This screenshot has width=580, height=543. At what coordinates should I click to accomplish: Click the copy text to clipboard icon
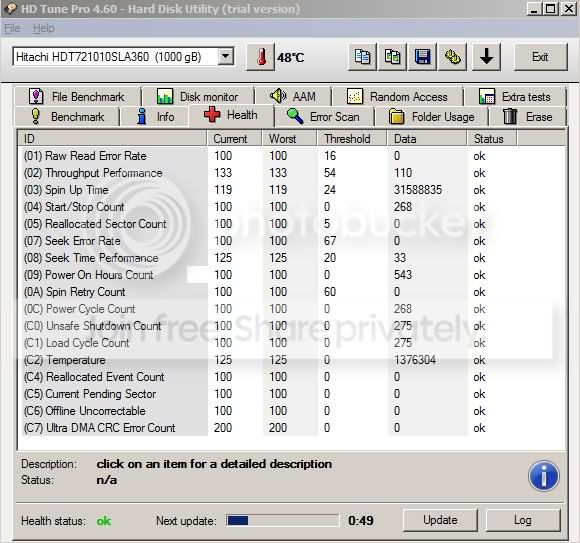(x=362, y=57)
